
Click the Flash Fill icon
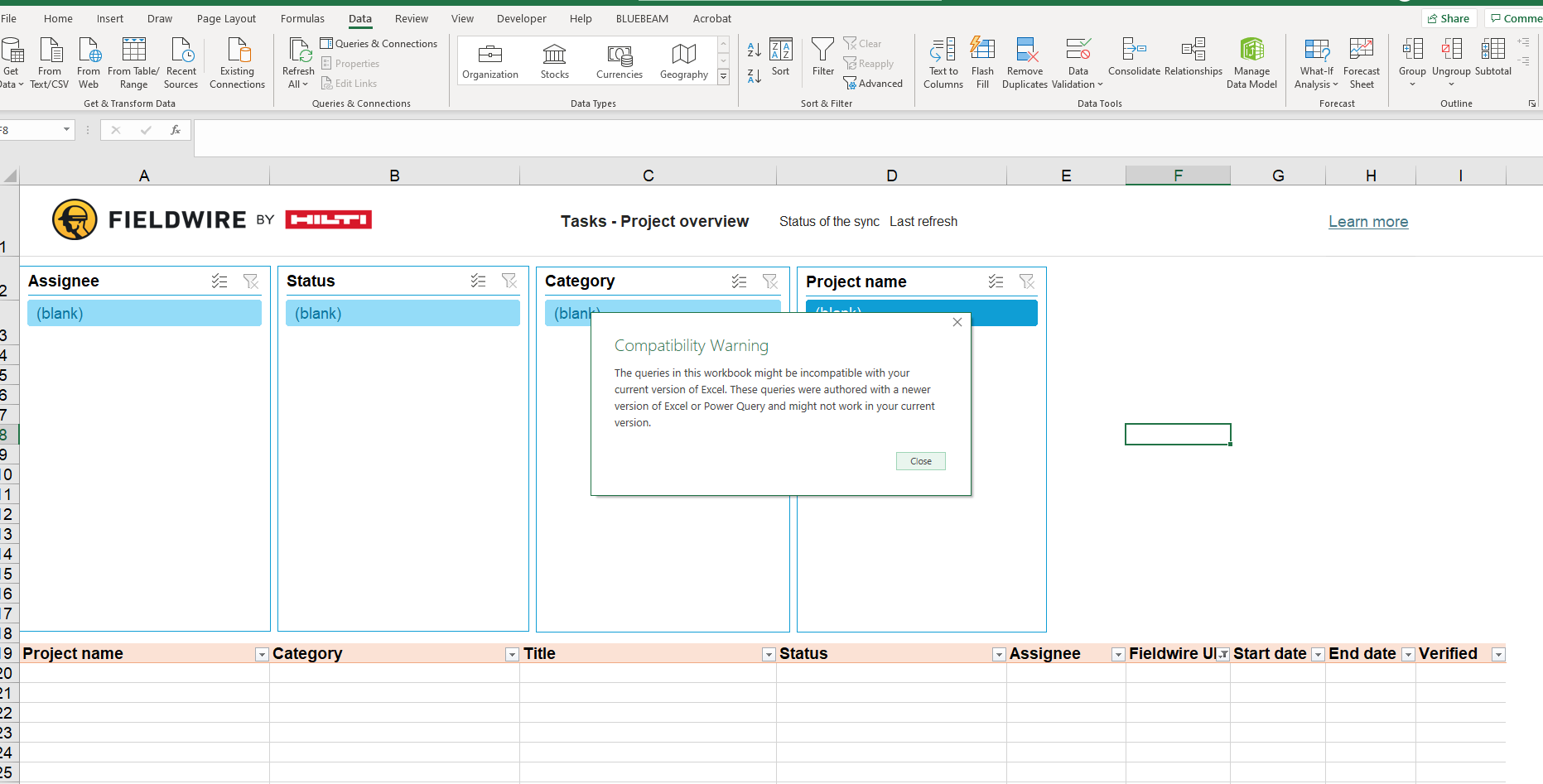tap(982, 51)
